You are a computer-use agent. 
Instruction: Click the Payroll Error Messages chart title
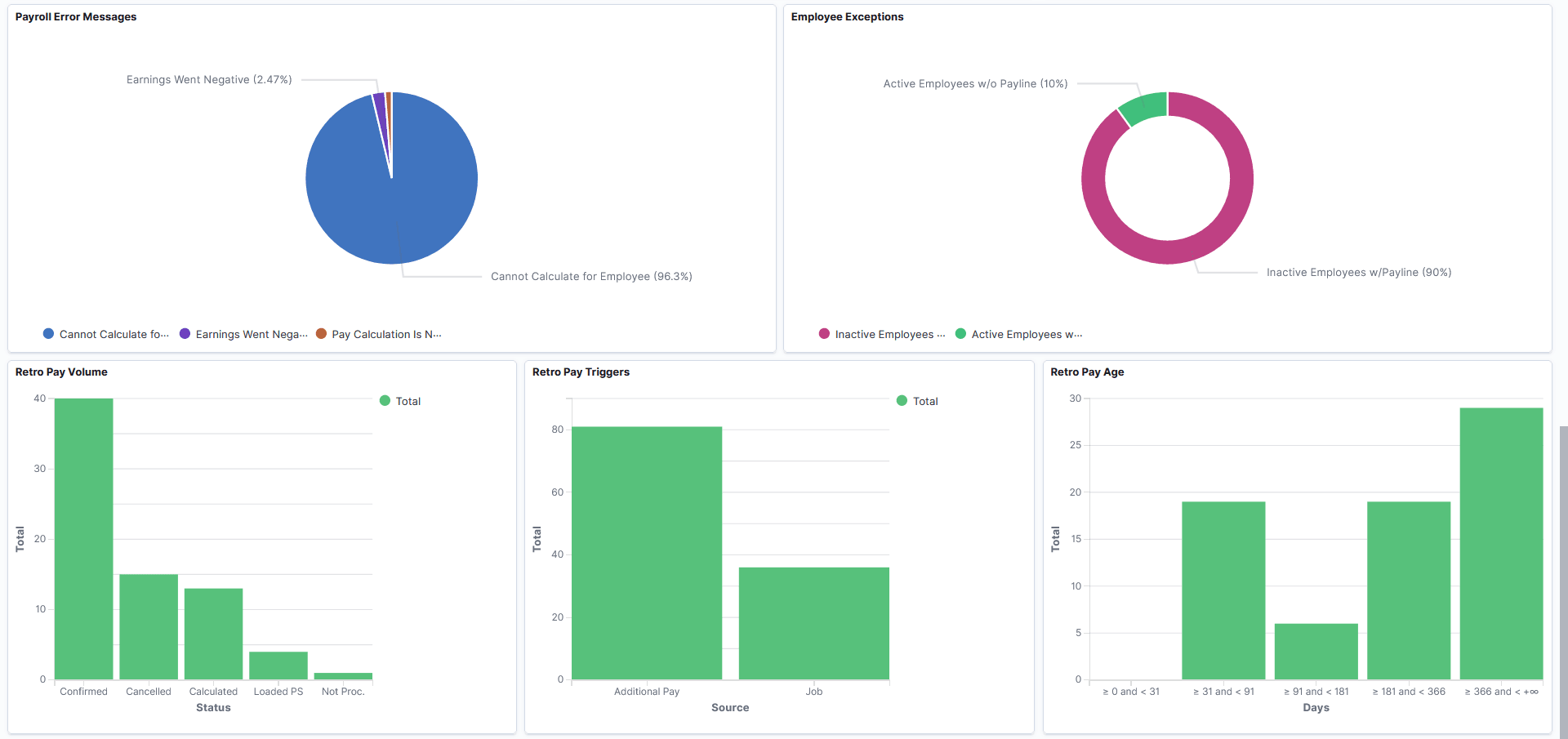point(75,16)
